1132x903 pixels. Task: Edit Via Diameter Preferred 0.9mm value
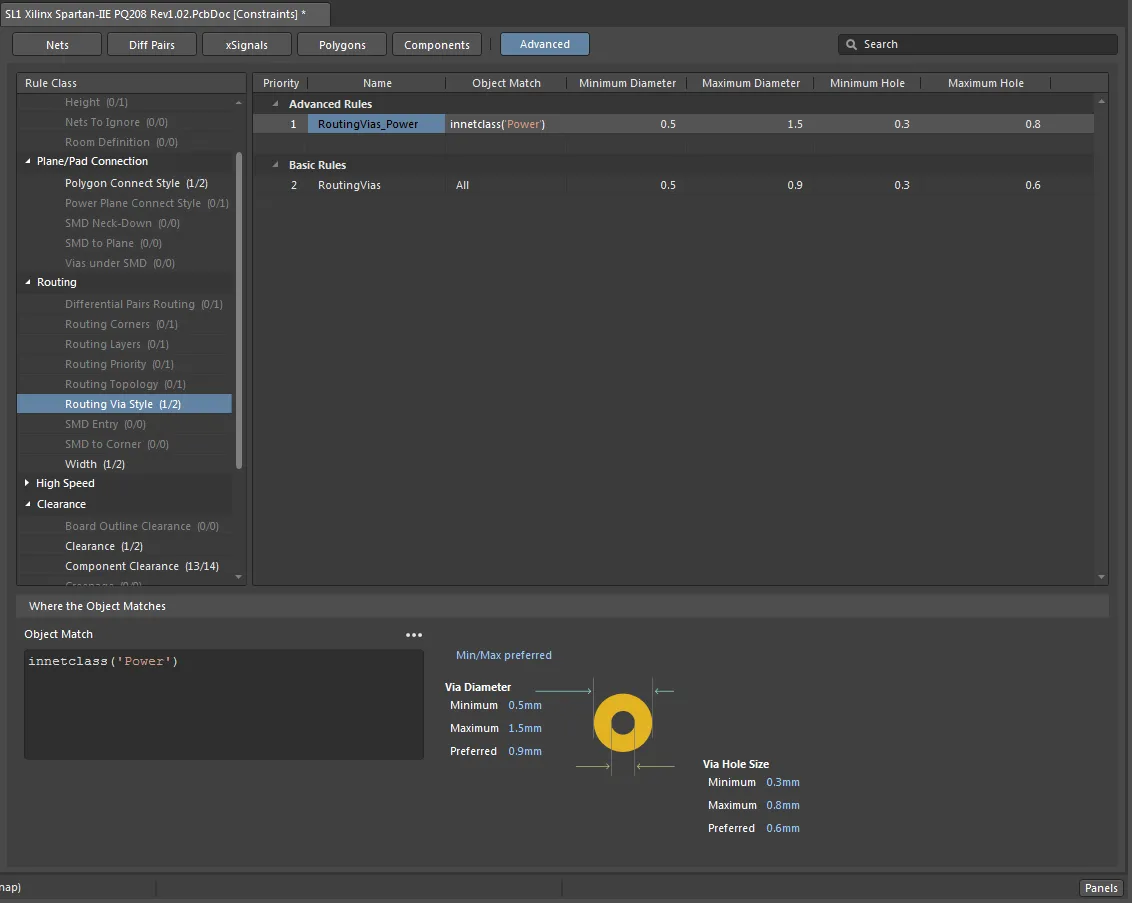(525, 751)
